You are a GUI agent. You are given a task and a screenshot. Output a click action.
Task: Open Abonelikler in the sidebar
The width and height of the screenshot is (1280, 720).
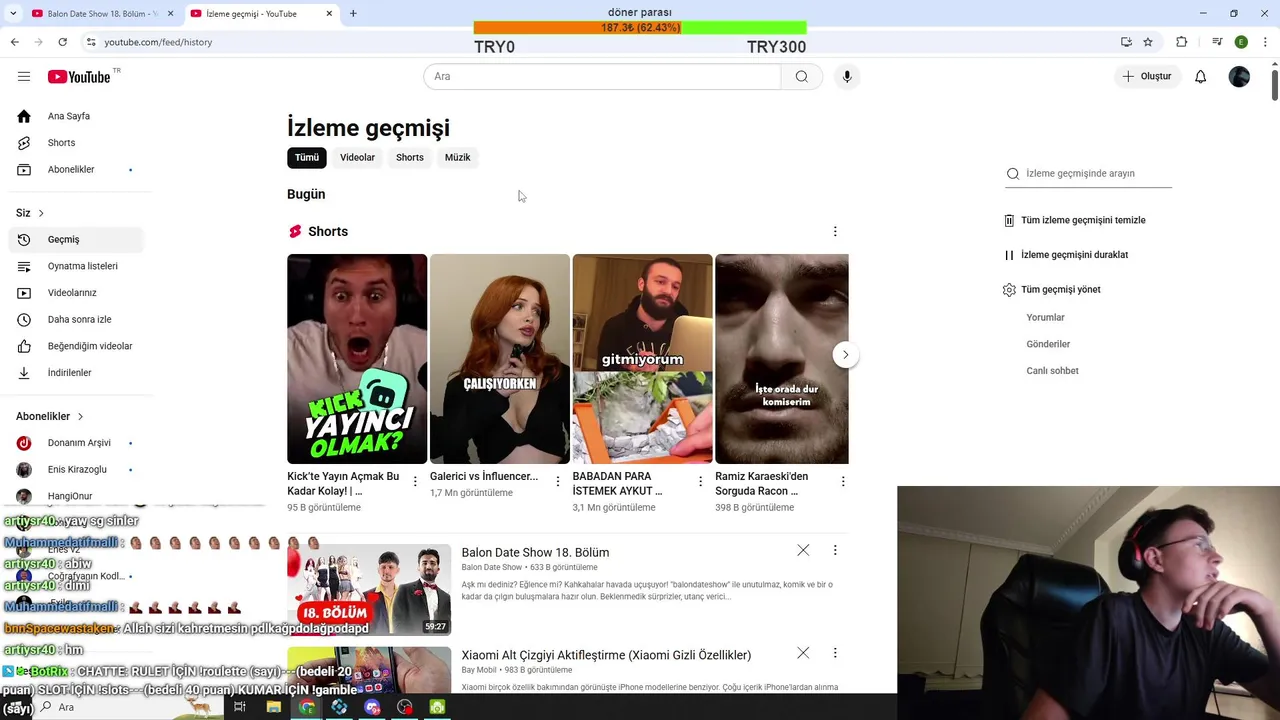[x=76, y=170]
